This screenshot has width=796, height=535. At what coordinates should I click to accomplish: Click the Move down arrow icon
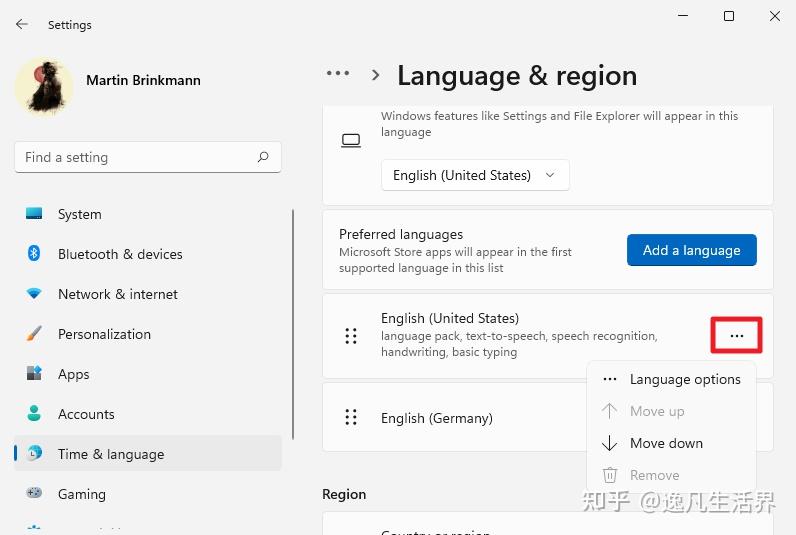pyautogui.click(x=609, y=443)
